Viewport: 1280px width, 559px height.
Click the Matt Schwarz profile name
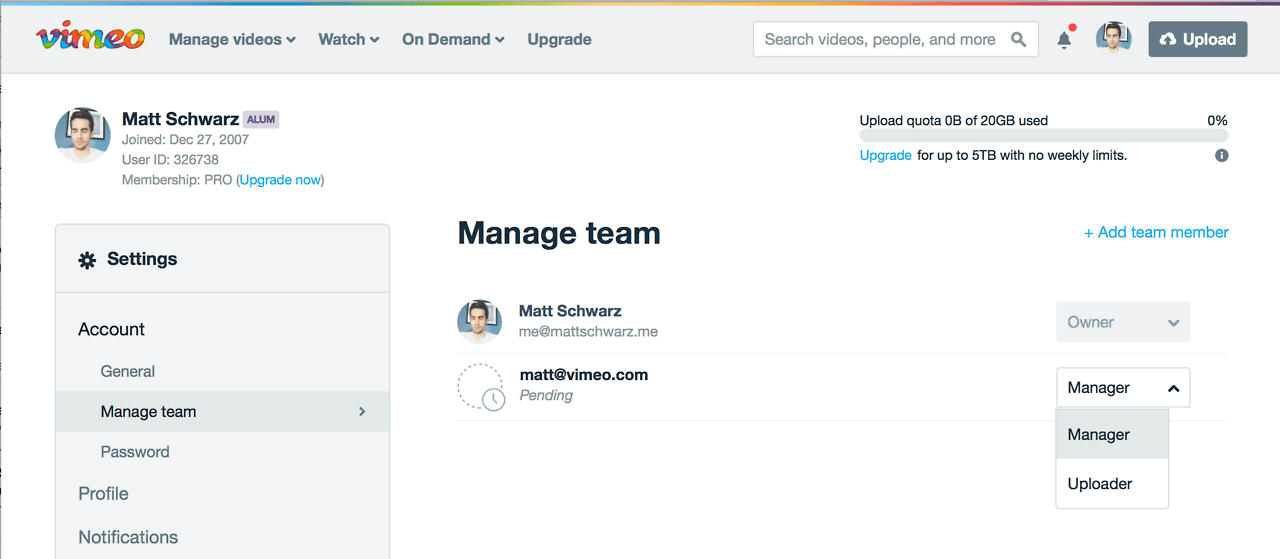180,119
